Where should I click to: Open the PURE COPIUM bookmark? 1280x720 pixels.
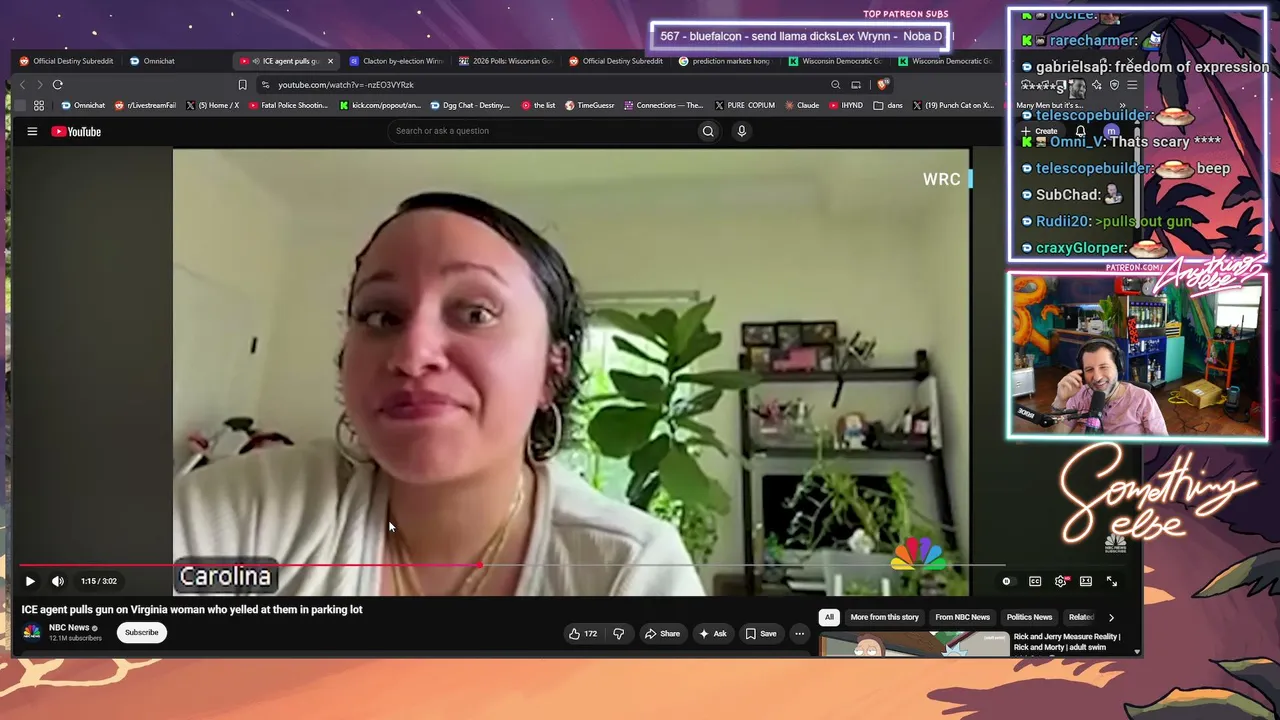[x=745, y=105]
